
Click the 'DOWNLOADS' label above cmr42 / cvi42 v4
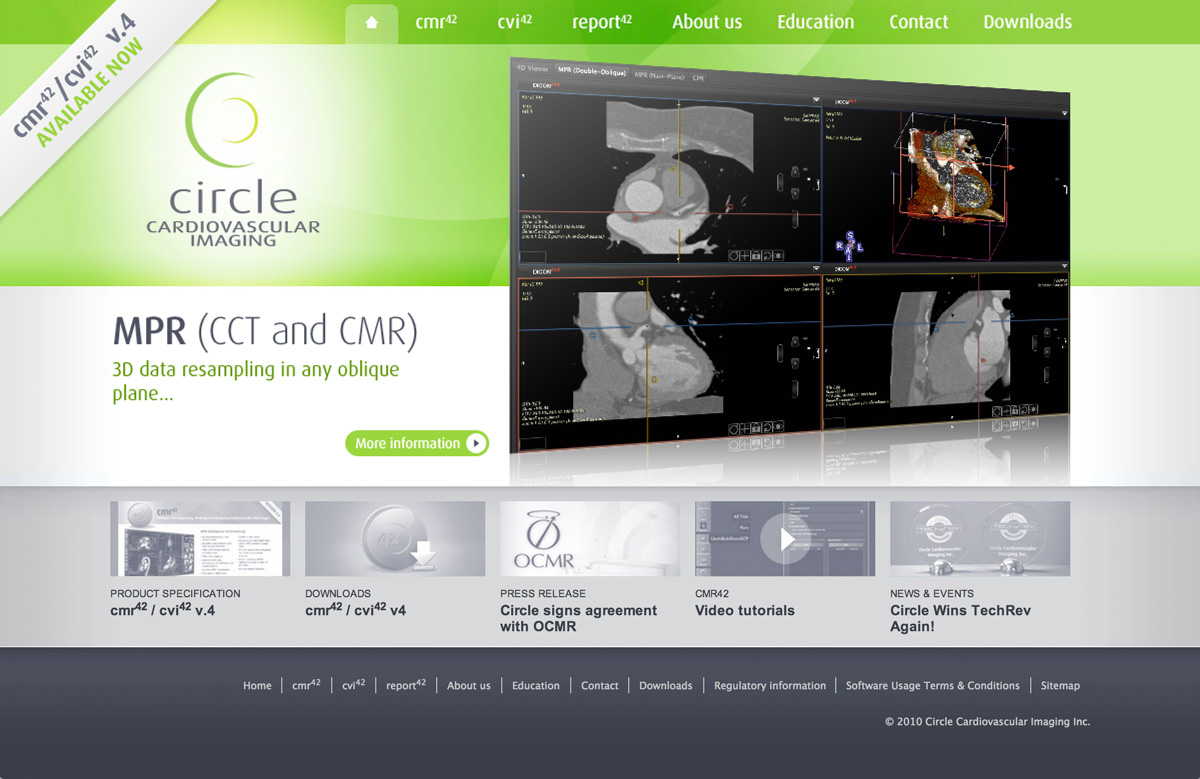(338, 593)
